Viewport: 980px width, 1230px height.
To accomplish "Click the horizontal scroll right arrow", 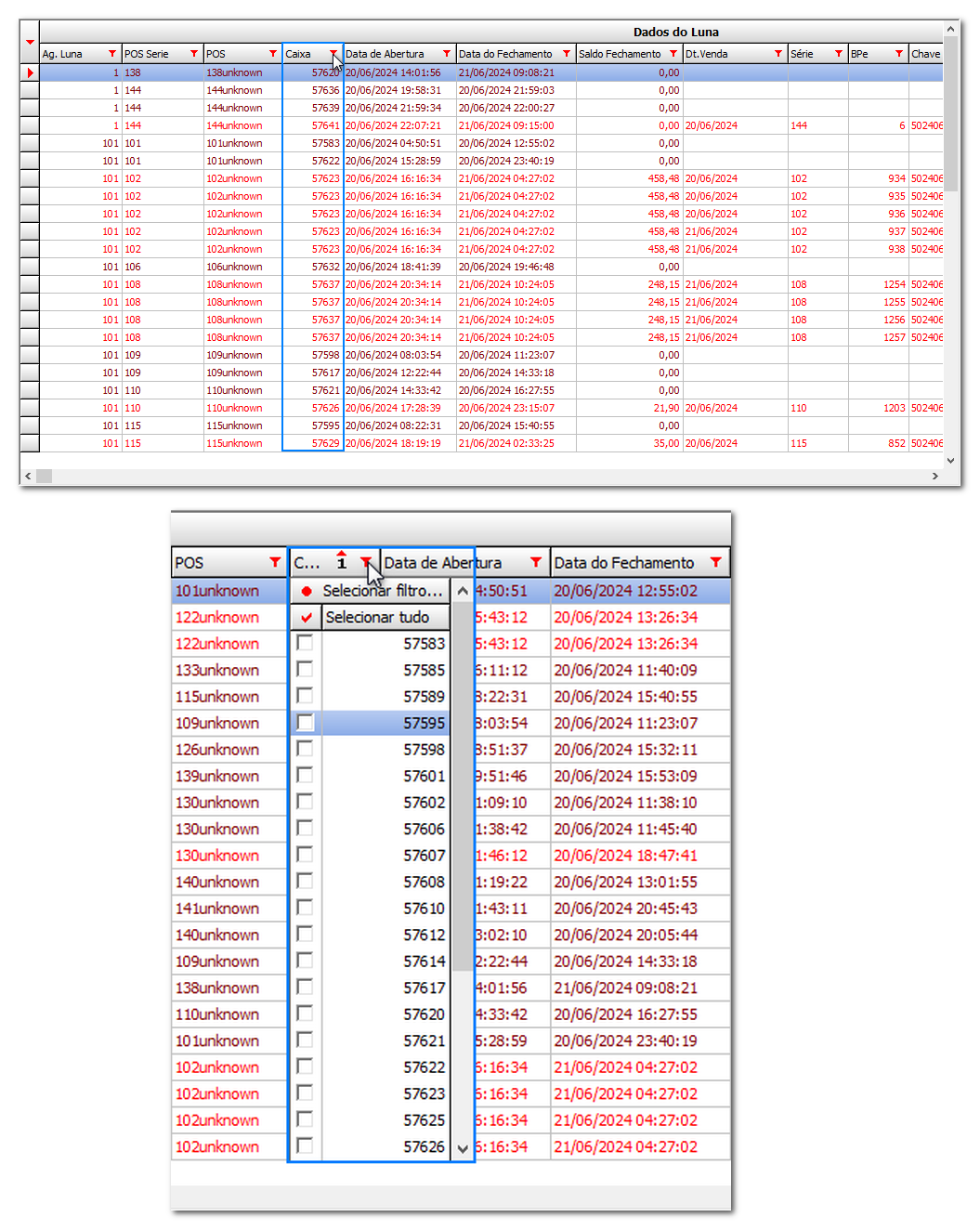I will [x=934, y=476].
